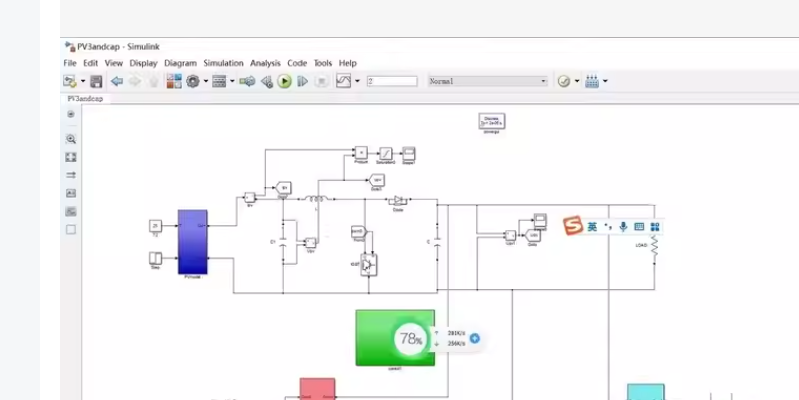Image resolution: width=799 pixels, height=400 pixels.
Task: Select the Zoom tool in the palette
Action: pyautogui.click(x=71, y=139)
